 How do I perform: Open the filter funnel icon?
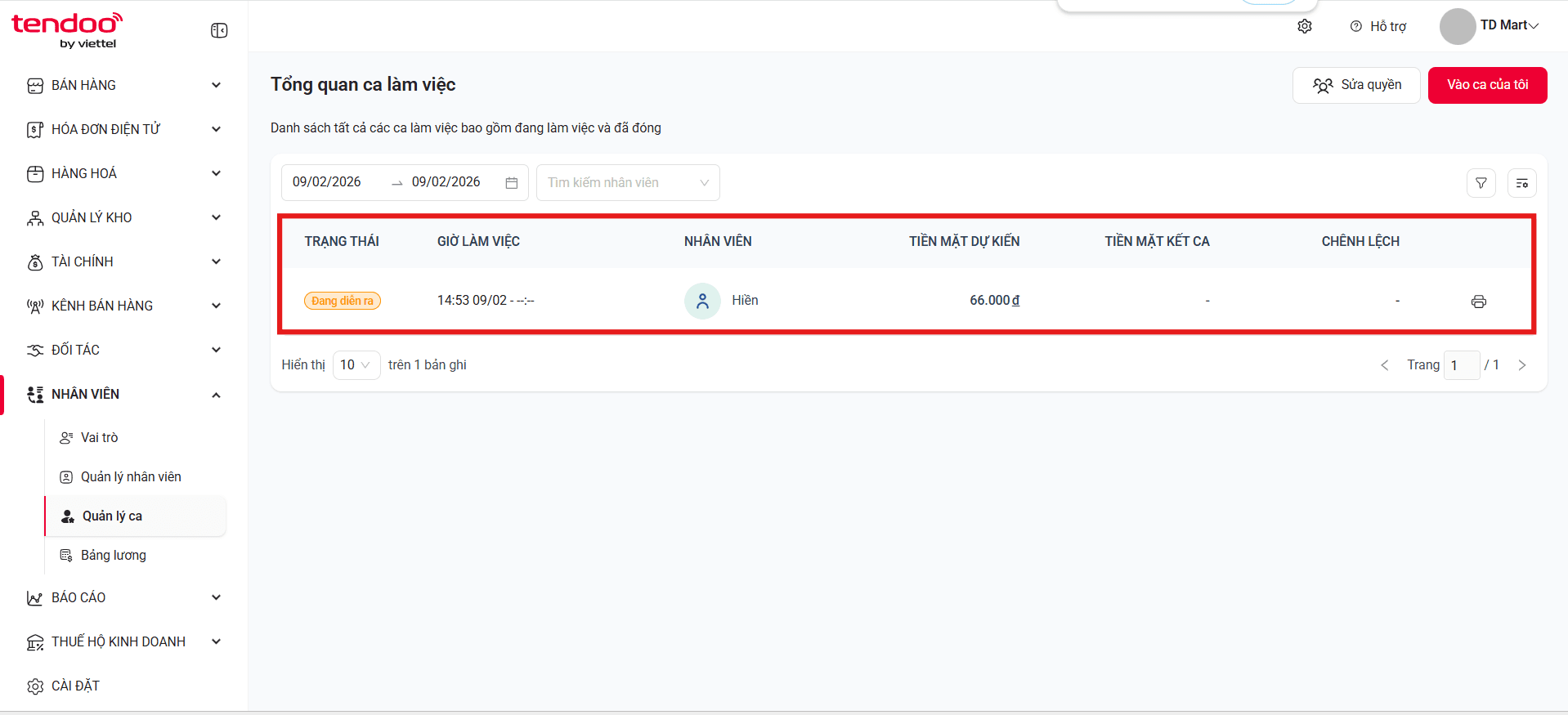click(1481, 183)
